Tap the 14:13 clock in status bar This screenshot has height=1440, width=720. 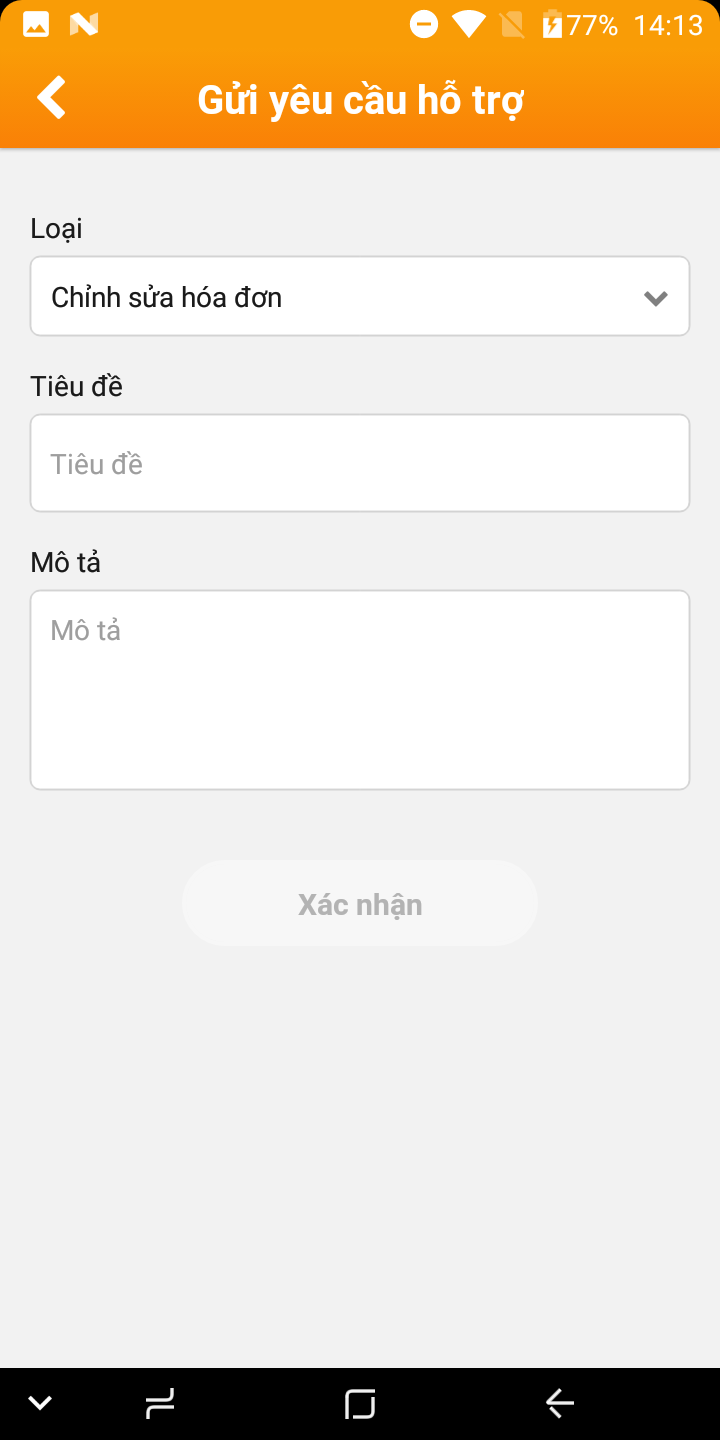(668, 25)
